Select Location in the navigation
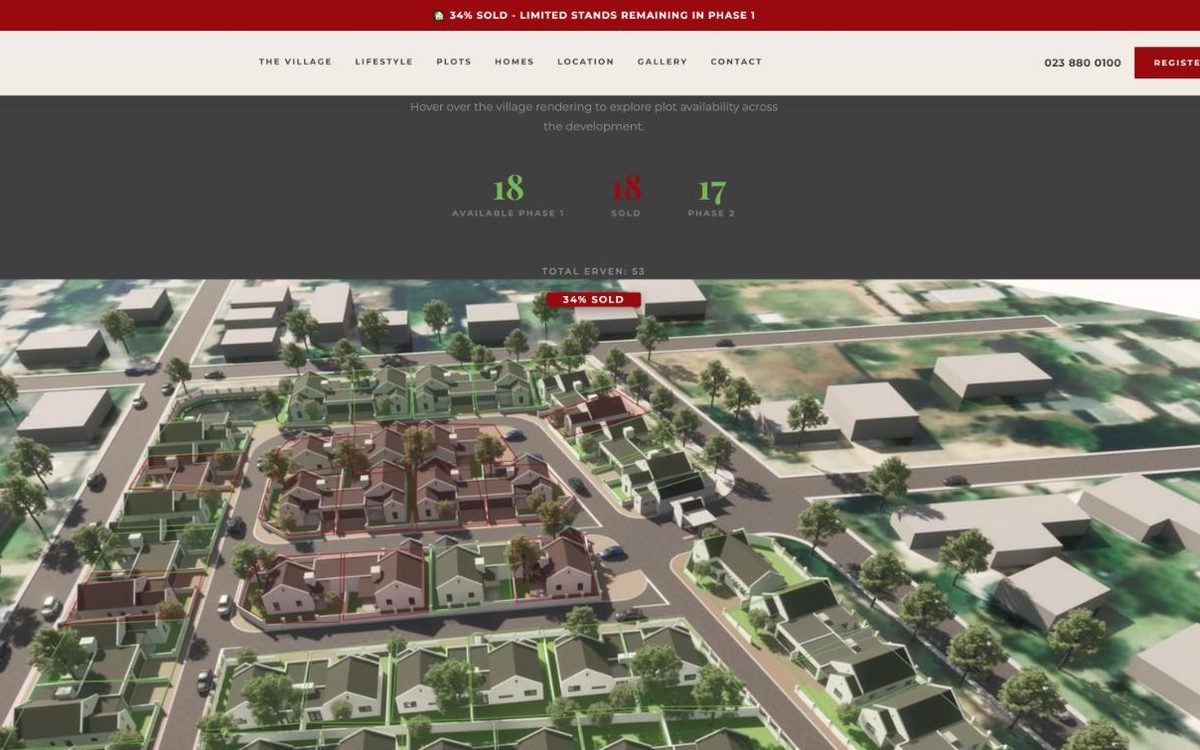The width and height of the screenshot is (1200, 750). [x=586, y=62]
